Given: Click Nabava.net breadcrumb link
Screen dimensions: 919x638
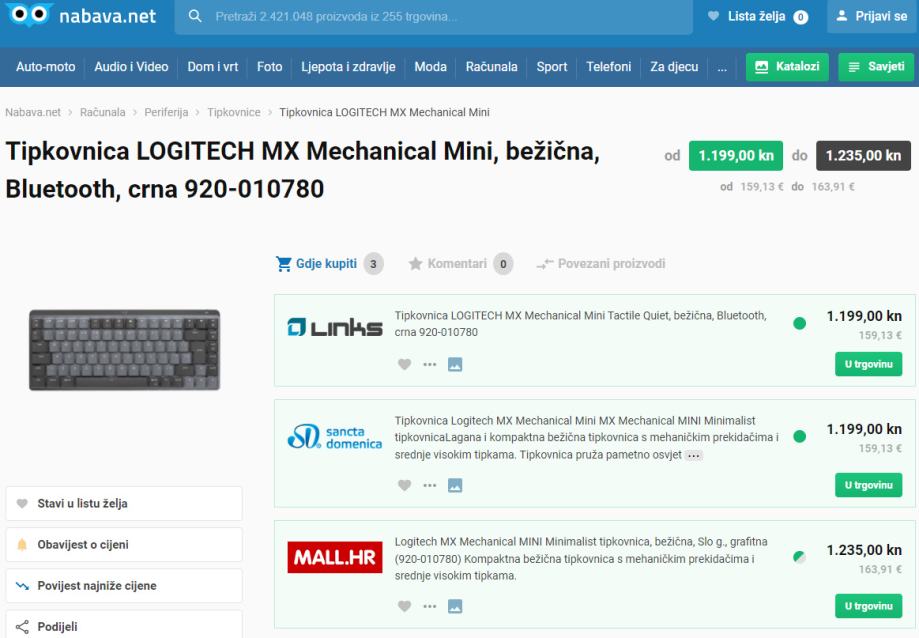Looking at the screenshot, I should 33,112.
